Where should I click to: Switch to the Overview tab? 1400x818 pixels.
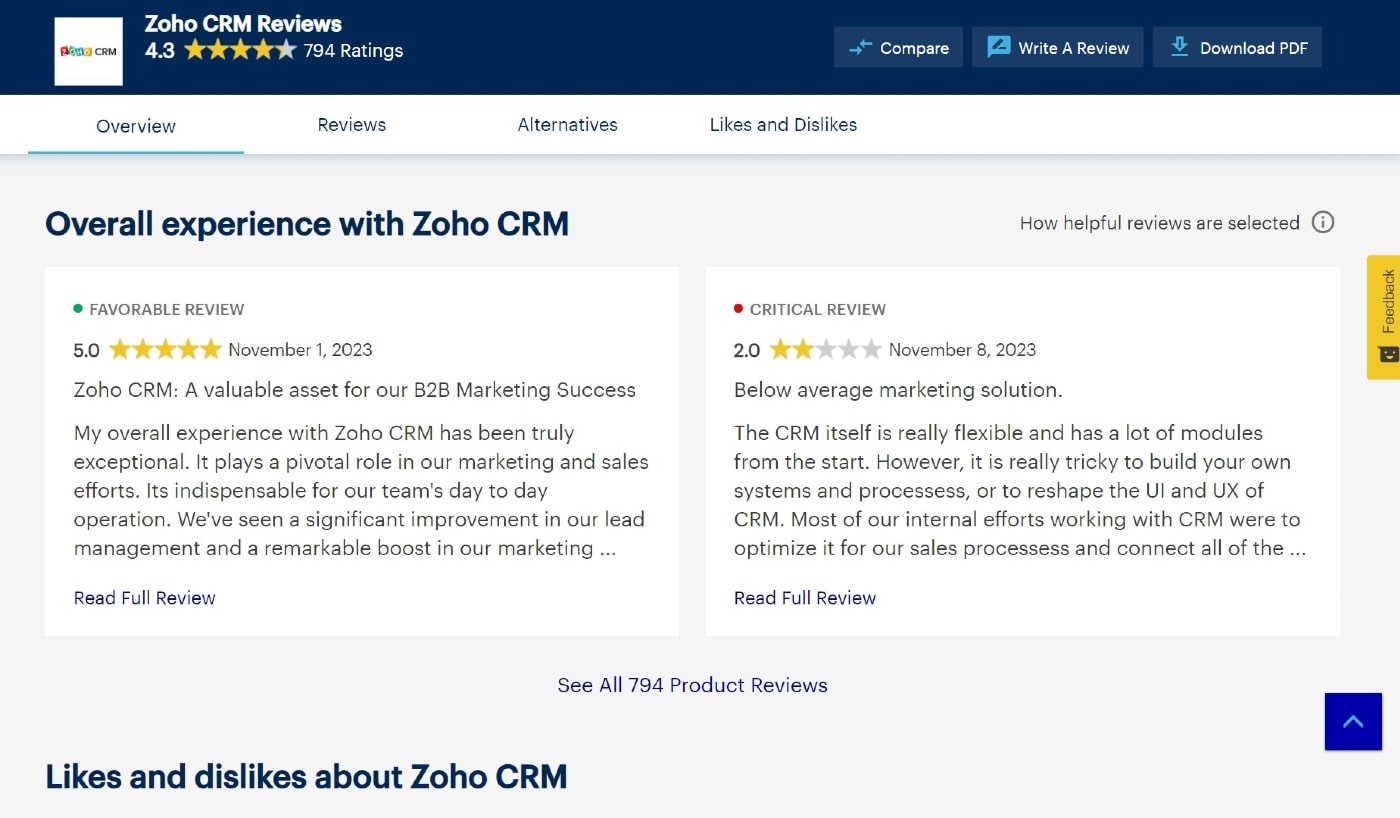pos(136,126)
